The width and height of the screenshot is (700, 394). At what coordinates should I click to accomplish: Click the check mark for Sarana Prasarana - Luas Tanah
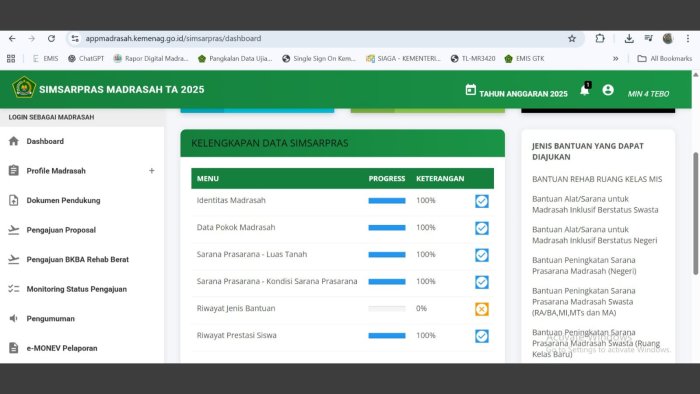(x=482, y=255)
